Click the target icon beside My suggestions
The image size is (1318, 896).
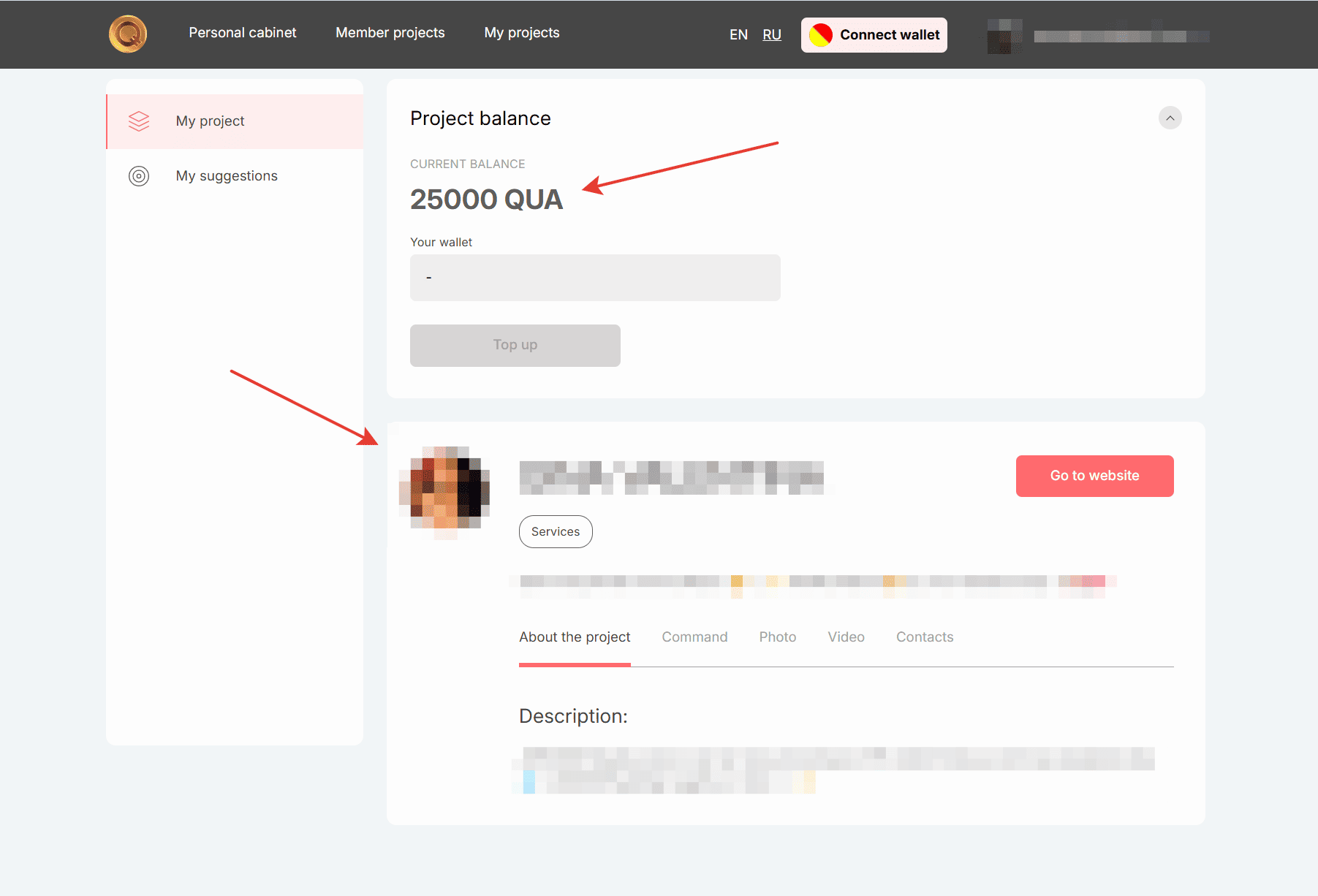tap(139, 175)
